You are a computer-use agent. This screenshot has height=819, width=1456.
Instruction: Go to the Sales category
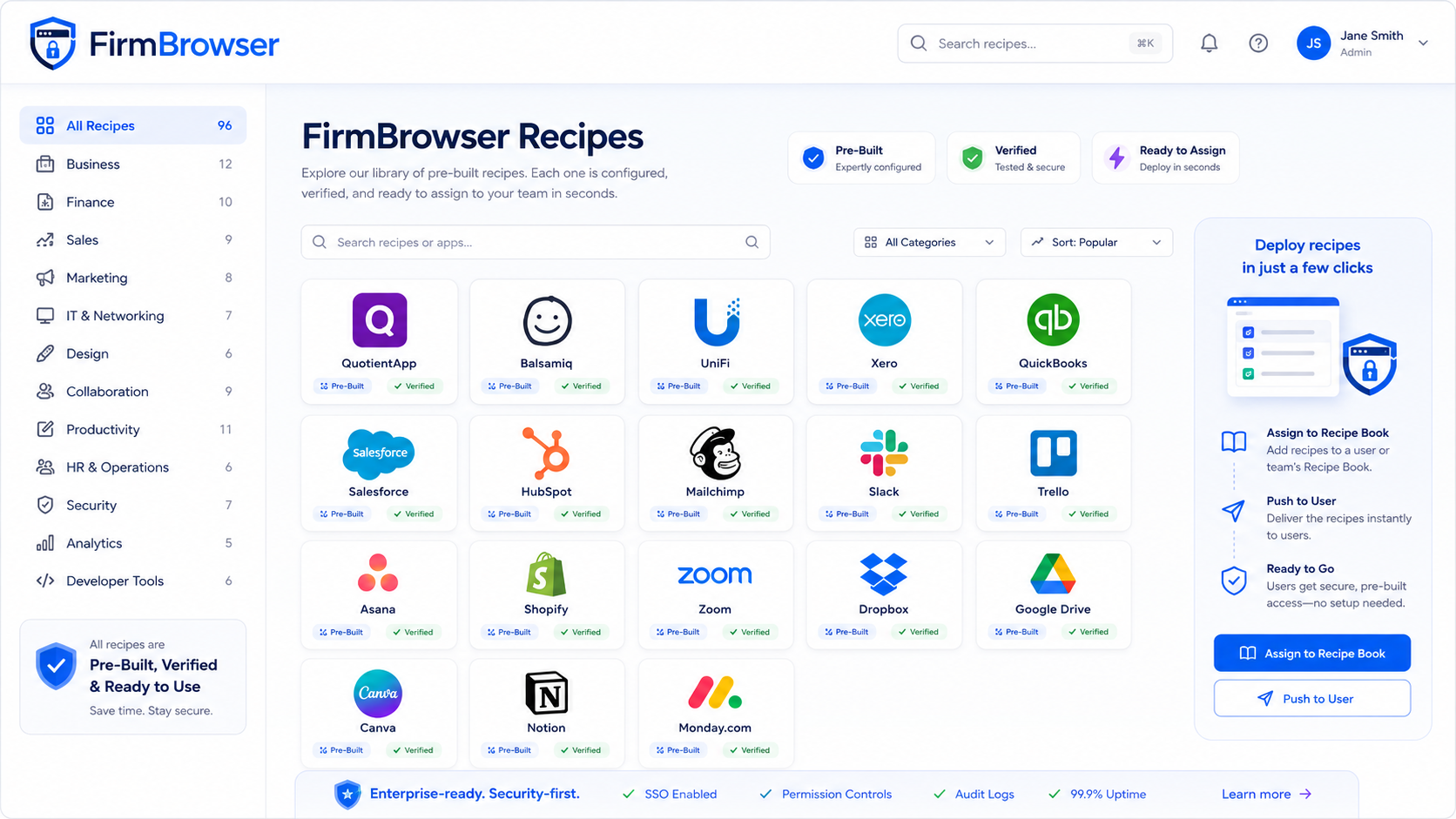click(x=133, y=239)
